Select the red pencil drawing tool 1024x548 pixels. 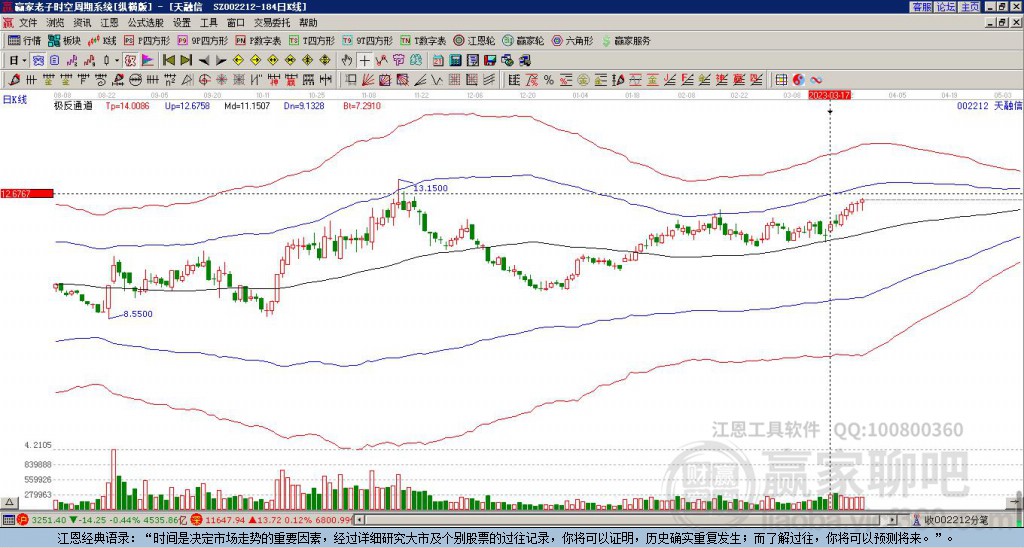point(14,80)
